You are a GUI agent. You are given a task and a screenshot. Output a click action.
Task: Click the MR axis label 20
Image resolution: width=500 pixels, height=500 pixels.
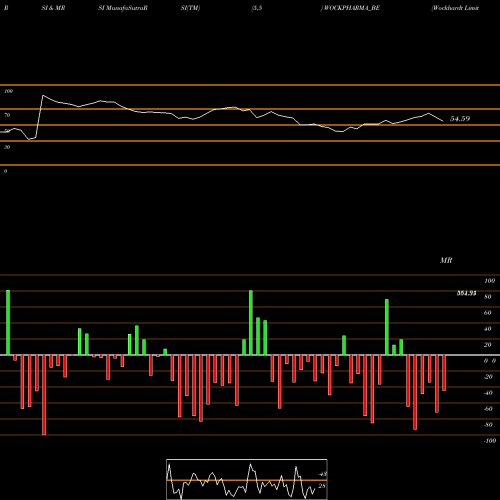pos(487,345)
